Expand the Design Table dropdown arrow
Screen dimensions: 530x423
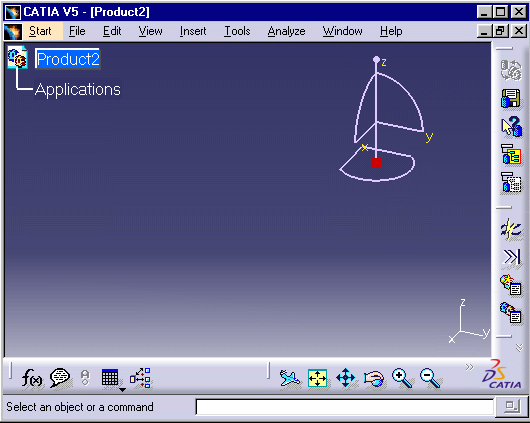point(122,390)
